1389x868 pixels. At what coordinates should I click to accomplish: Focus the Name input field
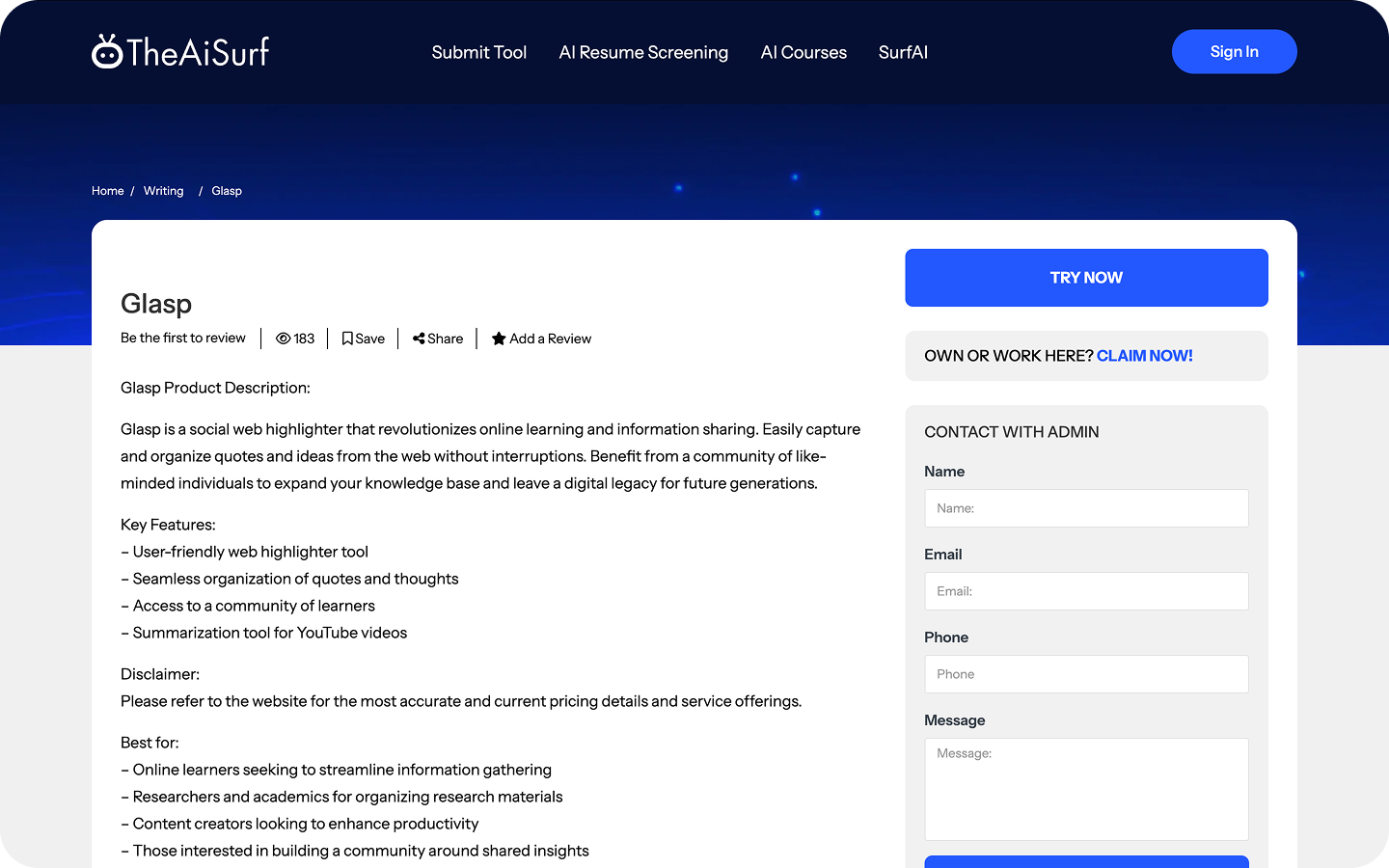pos(1086,508)
